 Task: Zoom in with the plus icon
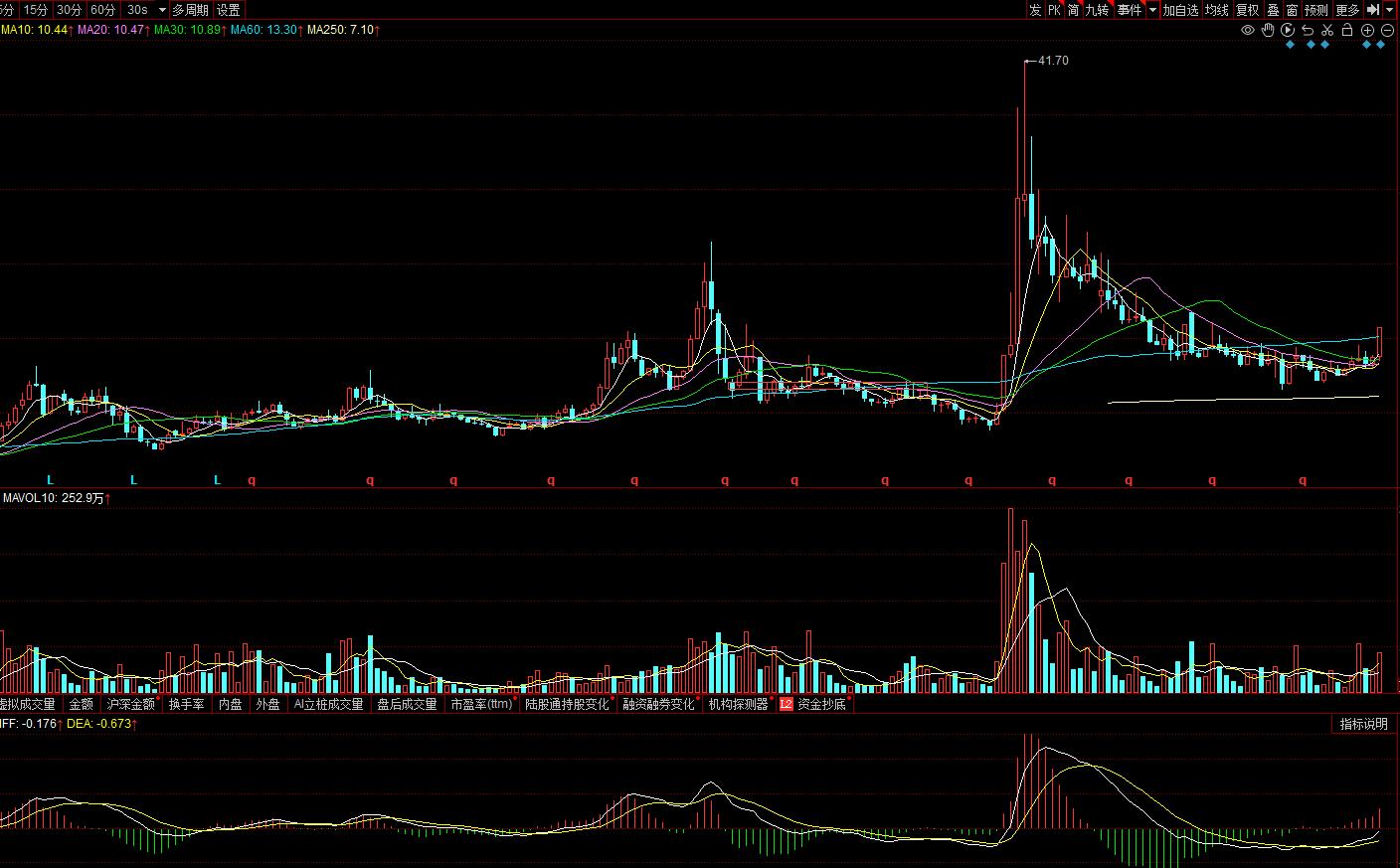[1368, 30]
